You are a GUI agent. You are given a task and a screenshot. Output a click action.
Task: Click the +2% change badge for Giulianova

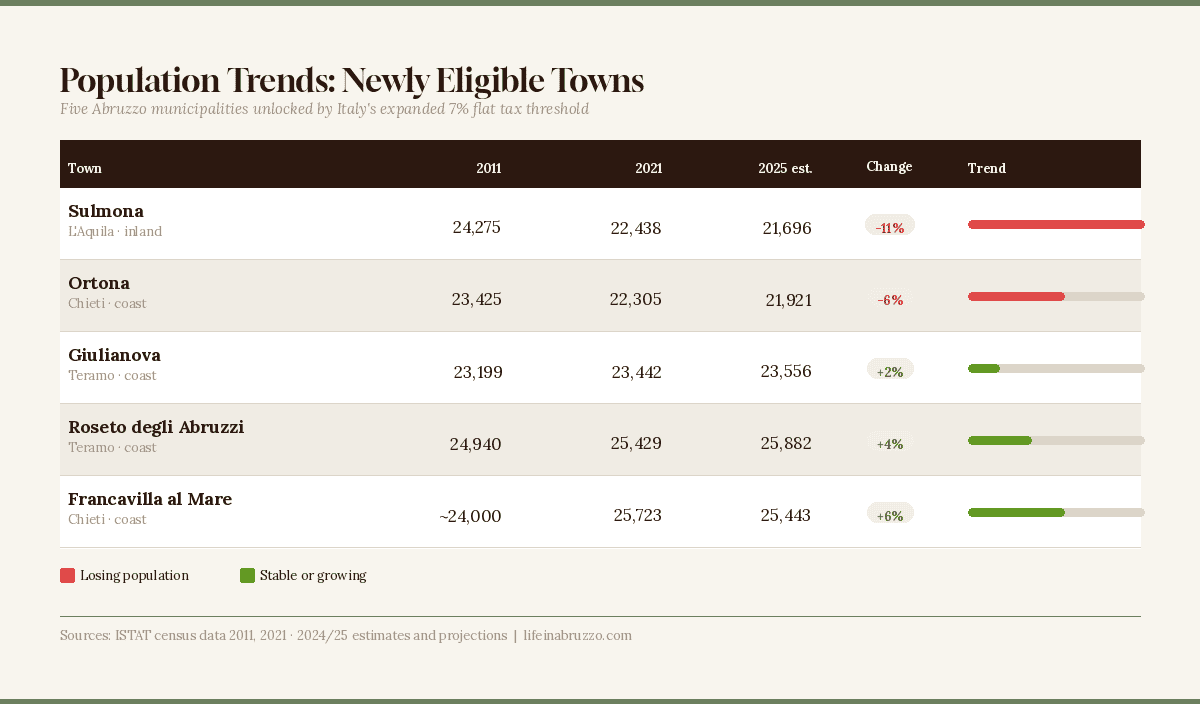[x=889, y=371]
